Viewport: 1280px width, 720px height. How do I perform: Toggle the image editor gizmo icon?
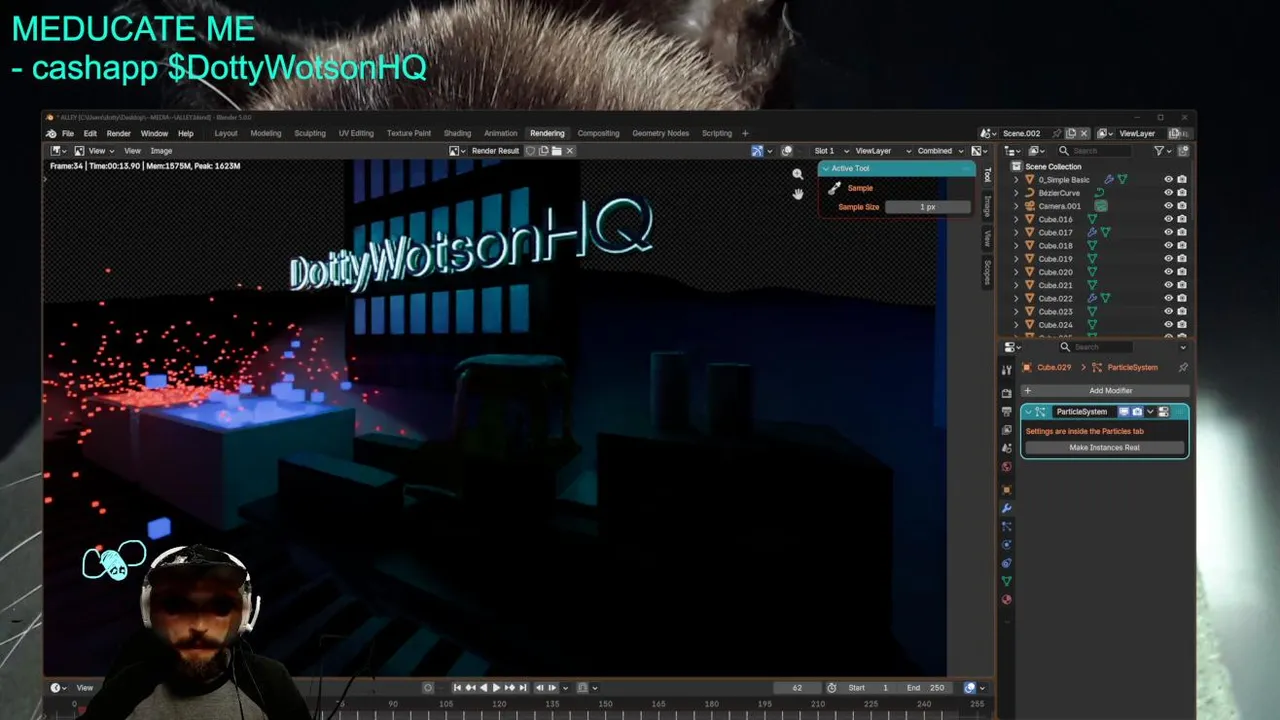coord(757,151)
